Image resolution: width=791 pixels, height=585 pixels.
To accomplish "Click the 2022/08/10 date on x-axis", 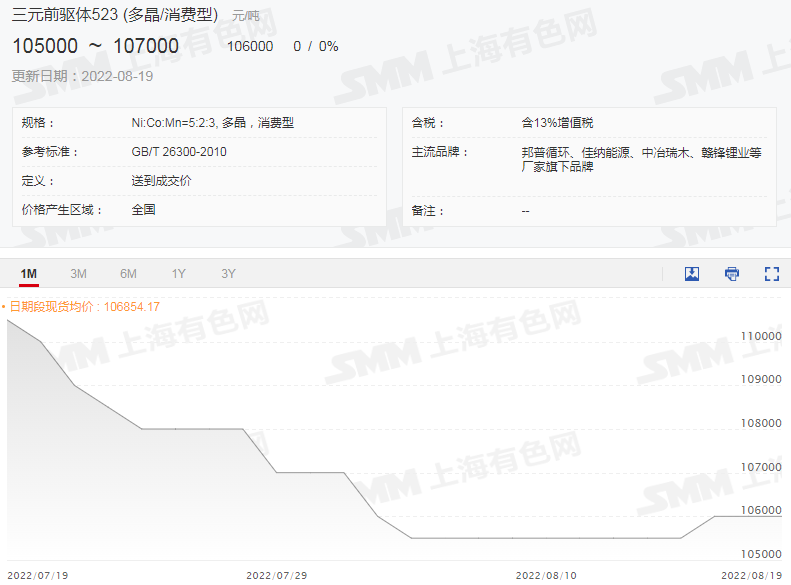I will coord(545,576).
